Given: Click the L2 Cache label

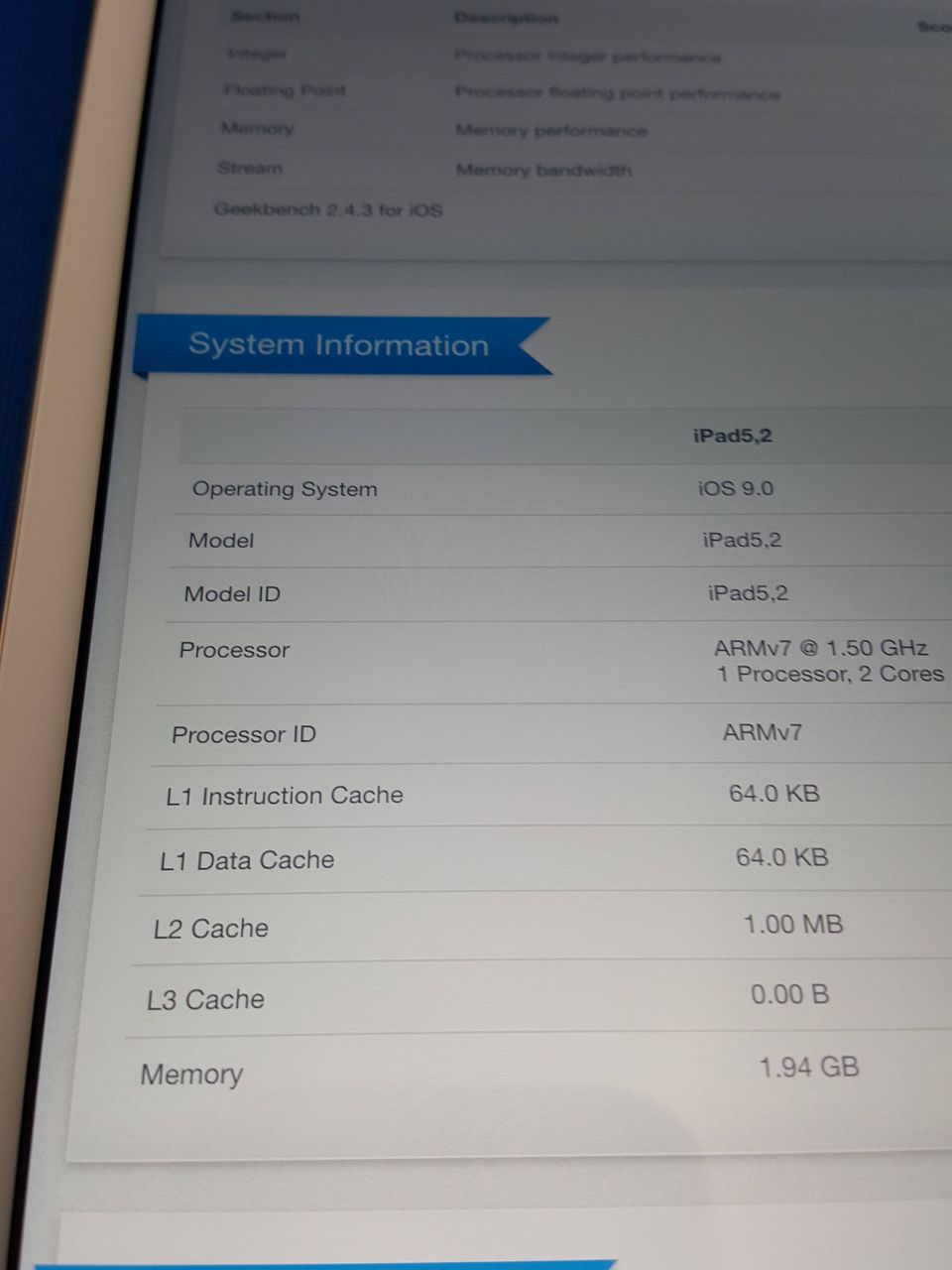Looking at the screenshot, I should pos(210,929).
